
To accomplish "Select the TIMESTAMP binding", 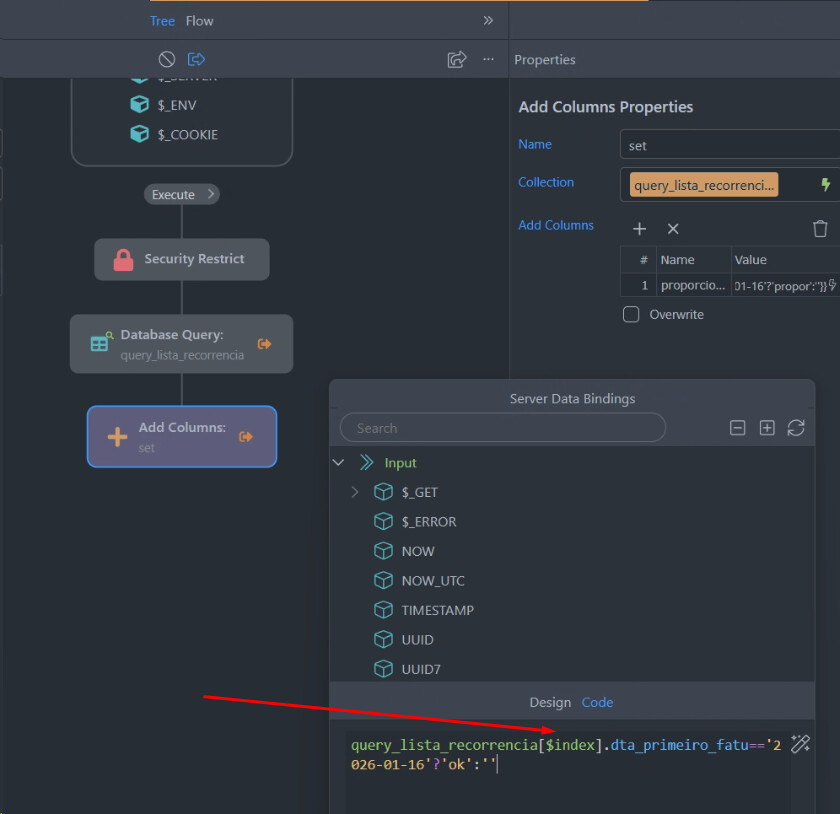I will [437, 610].
